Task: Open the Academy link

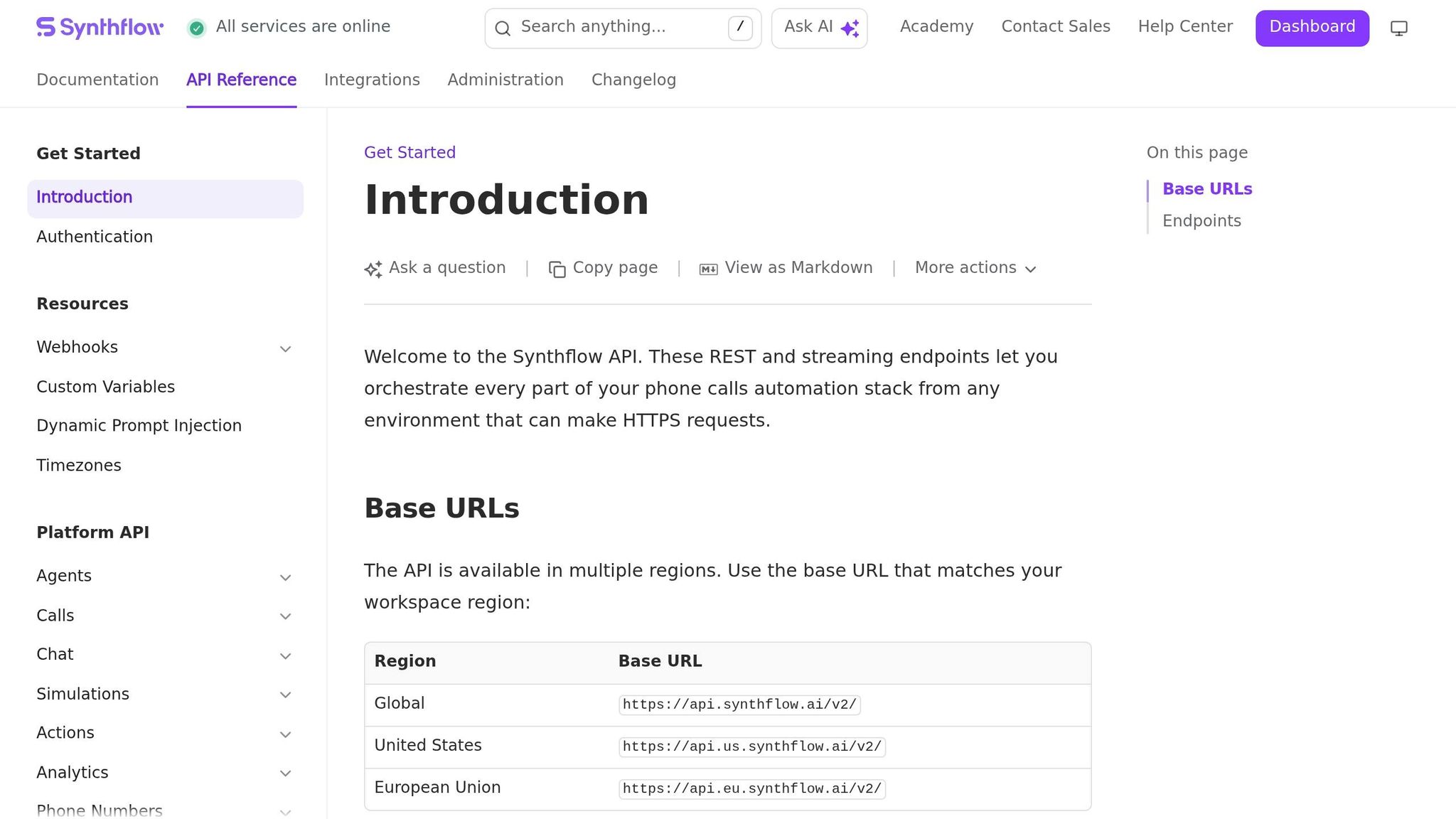Action: 936,26
